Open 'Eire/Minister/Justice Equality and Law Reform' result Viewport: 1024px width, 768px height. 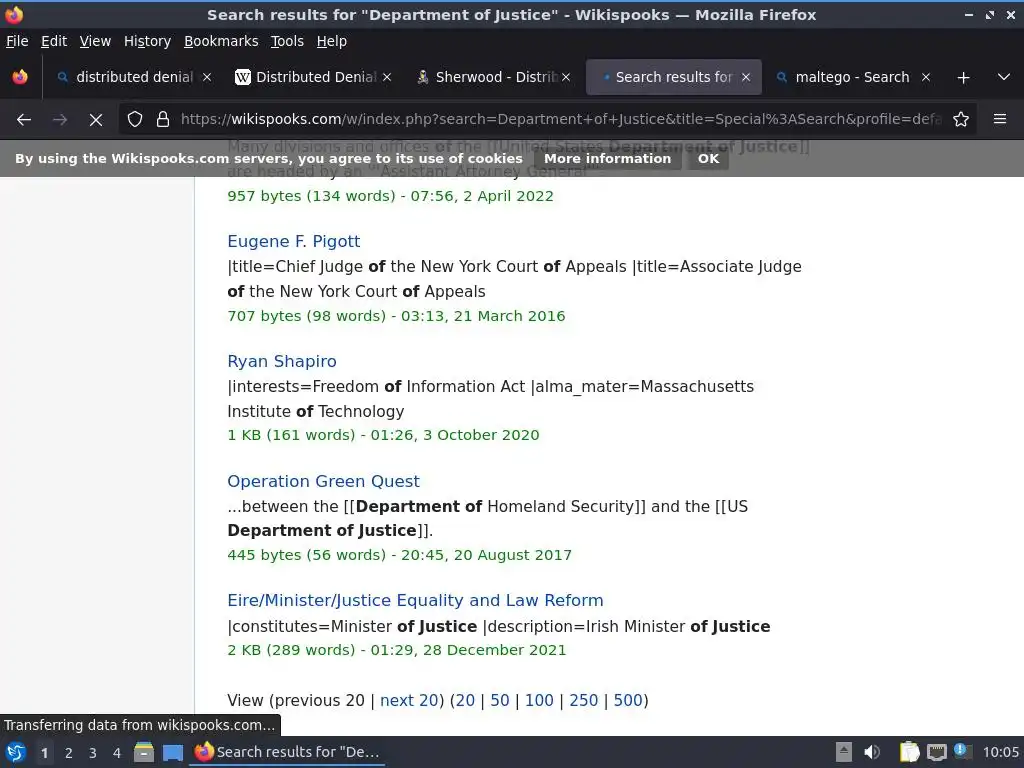(415, 600)
